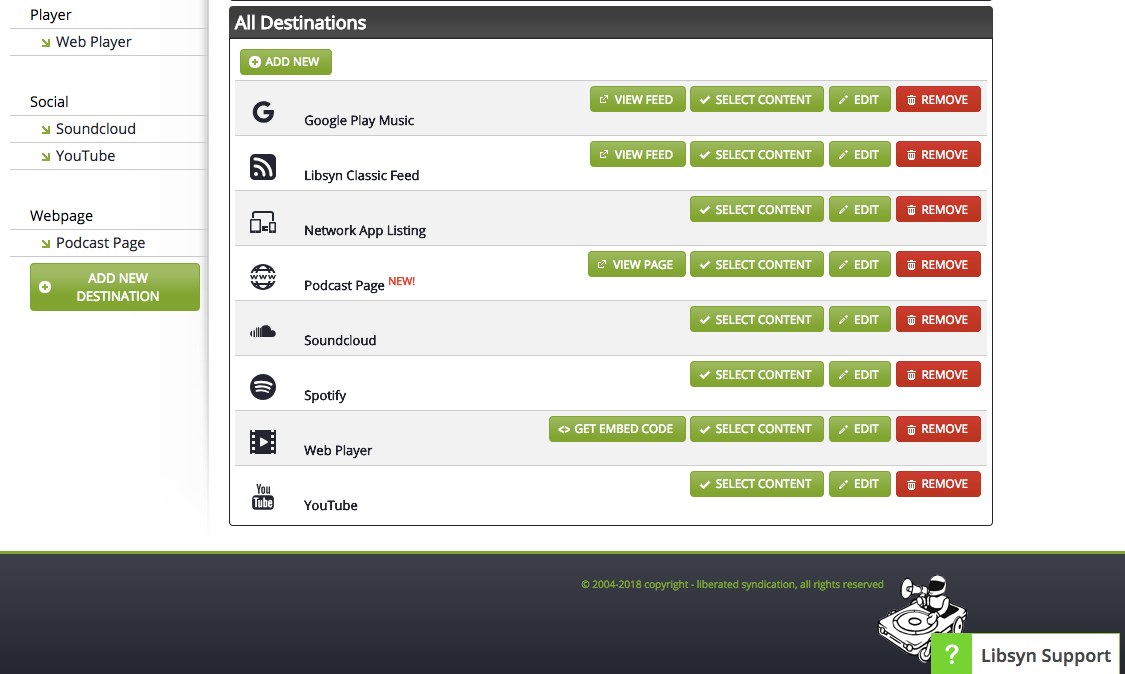Open YouTube in sidebar Social section
1125x674 pixels.
coord(85,156)
